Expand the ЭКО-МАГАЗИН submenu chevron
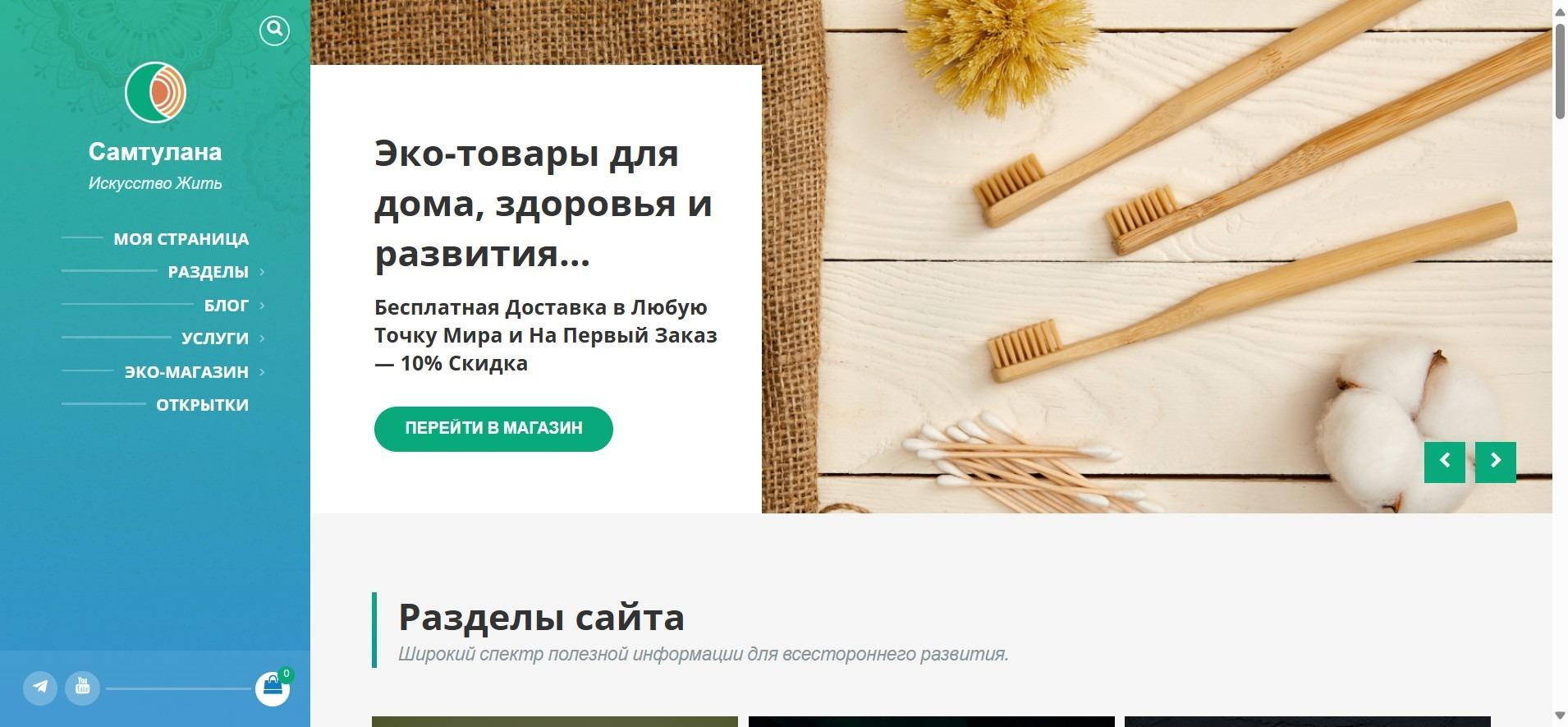1568x727 pixels. [x=262, y=372]
